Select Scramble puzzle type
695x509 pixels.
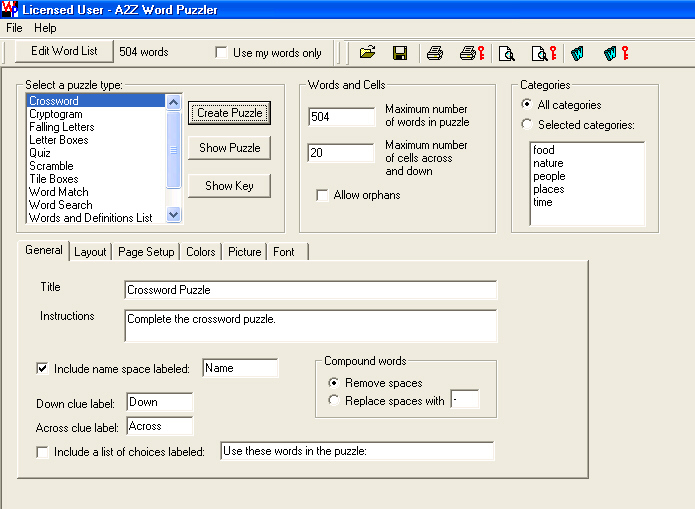click(96, 166)
